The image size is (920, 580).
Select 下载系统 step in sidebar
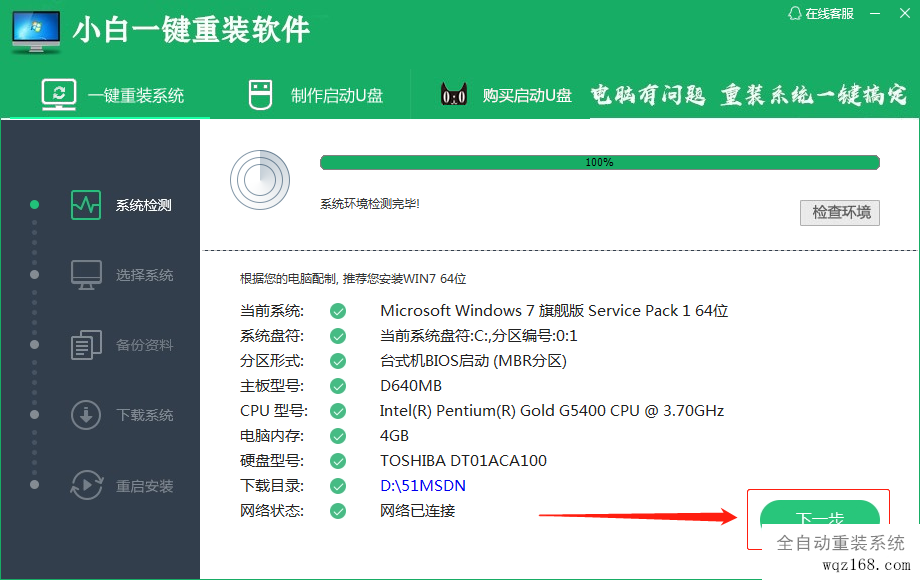coord(122,415)
